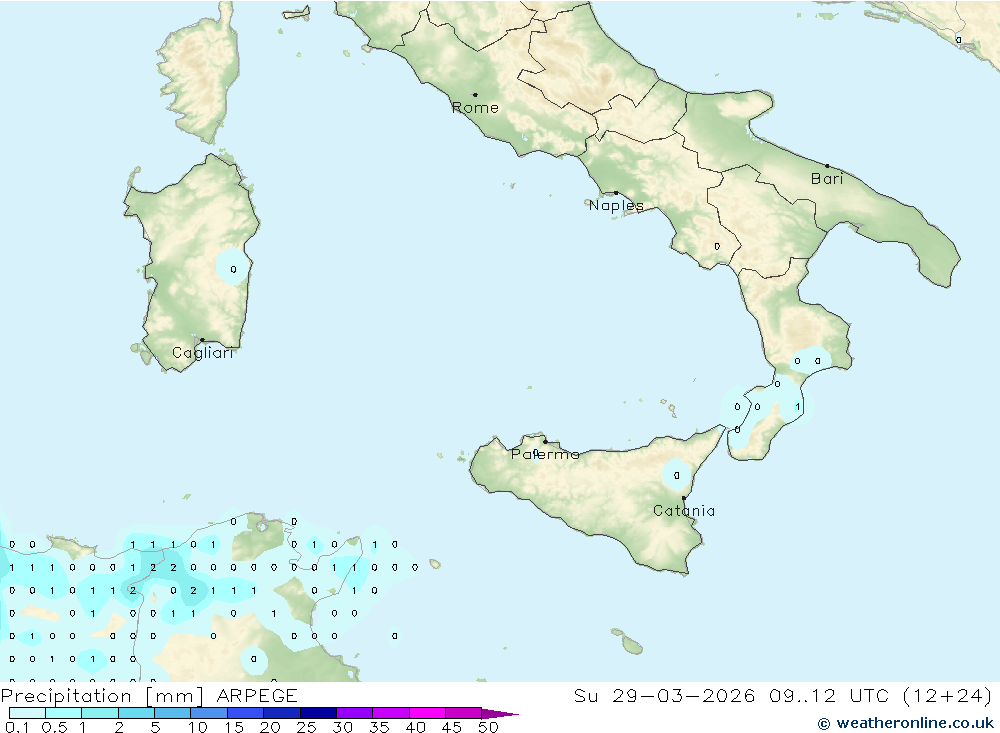Click the 1 precipitation value over Calabria
Viewport: 1000px width, 733px height.
pos(797,407)
